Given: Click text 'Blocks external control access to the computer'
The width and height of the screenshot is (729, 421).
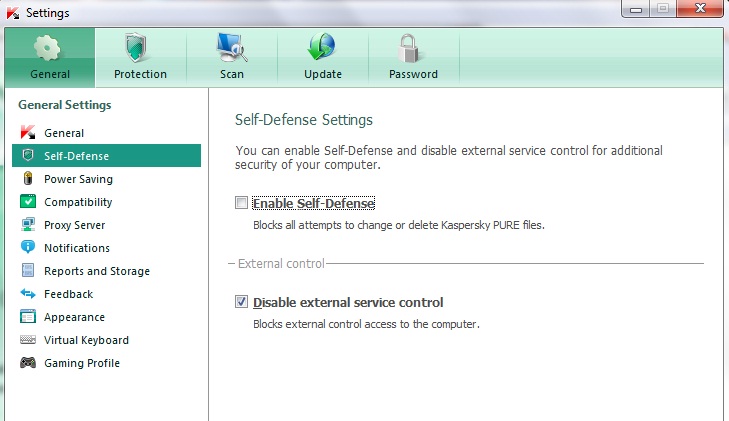Looking at the screenshot, I should 366,324.
